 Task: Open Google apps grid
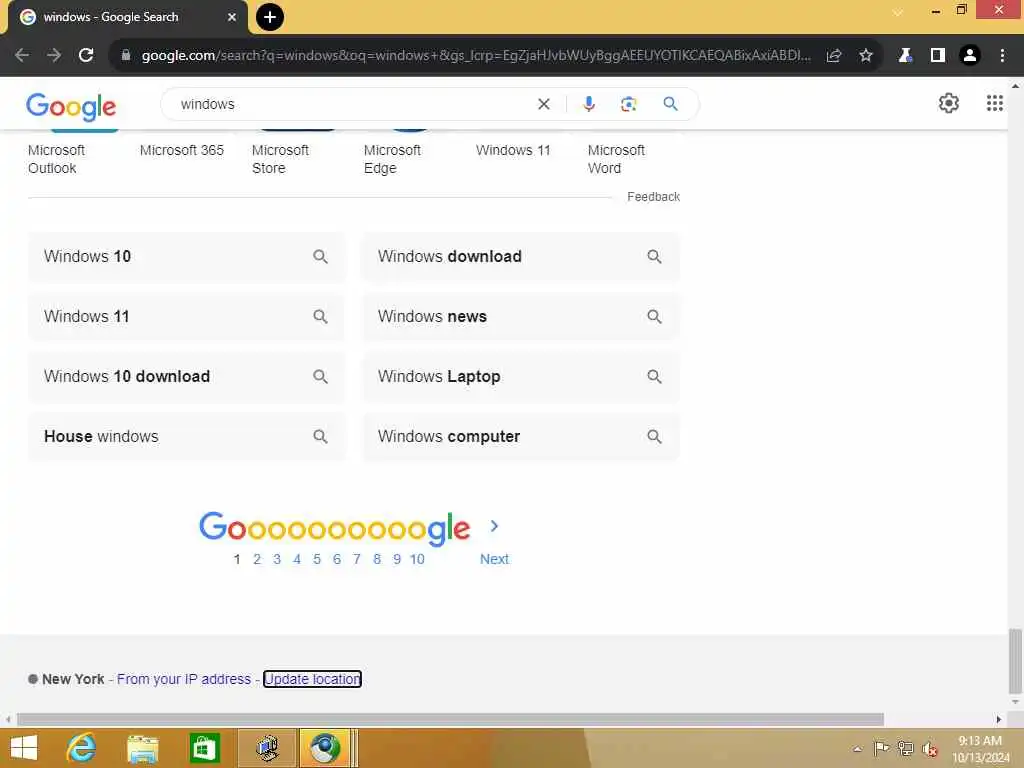[995, 103]
